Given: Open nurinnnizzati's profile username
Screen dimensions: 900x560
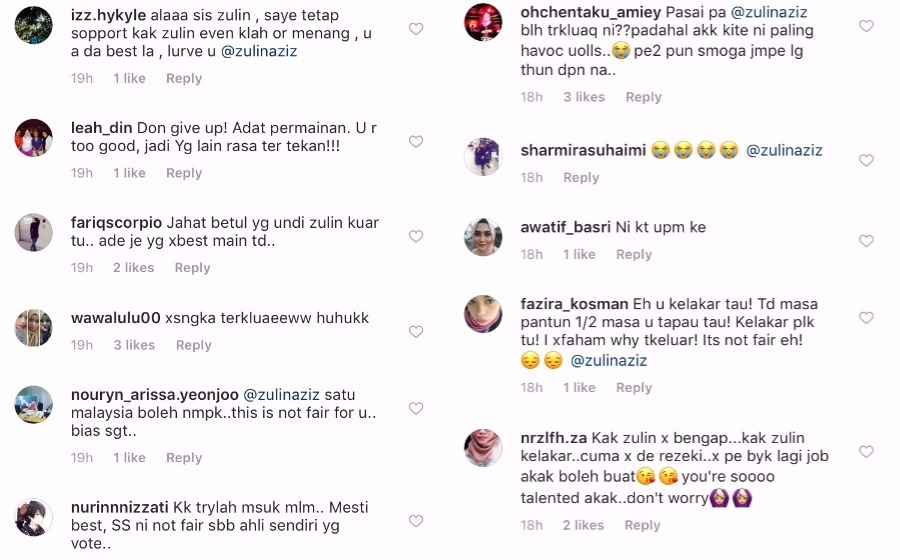Looking at the screenshot, I should point(119,507).
